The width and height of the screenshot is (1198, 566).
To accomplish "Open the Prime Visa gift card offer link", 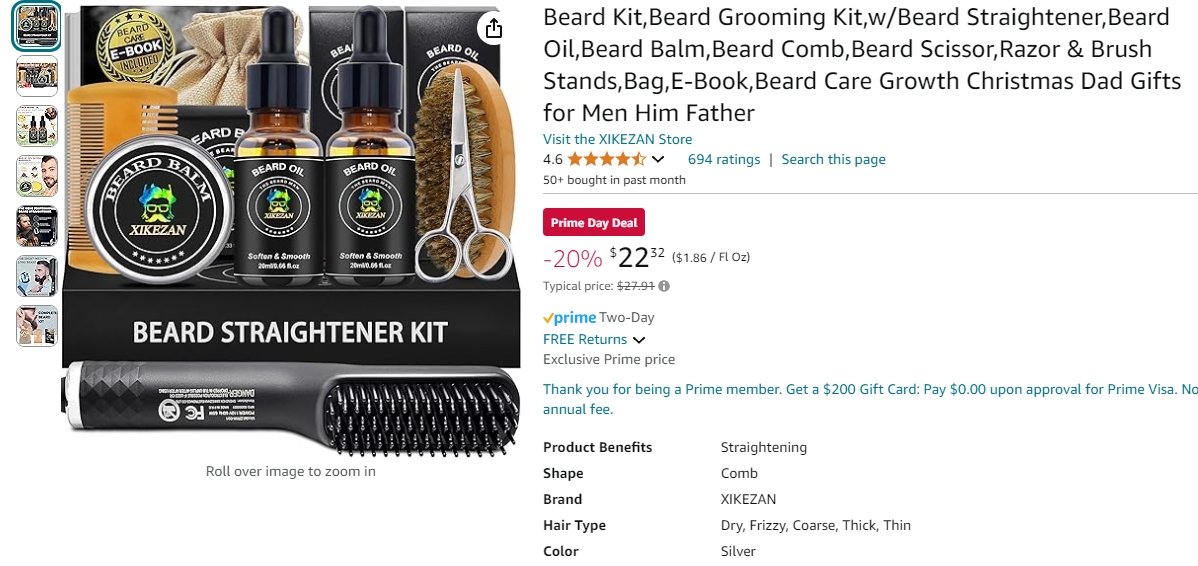I will point(870,399).
